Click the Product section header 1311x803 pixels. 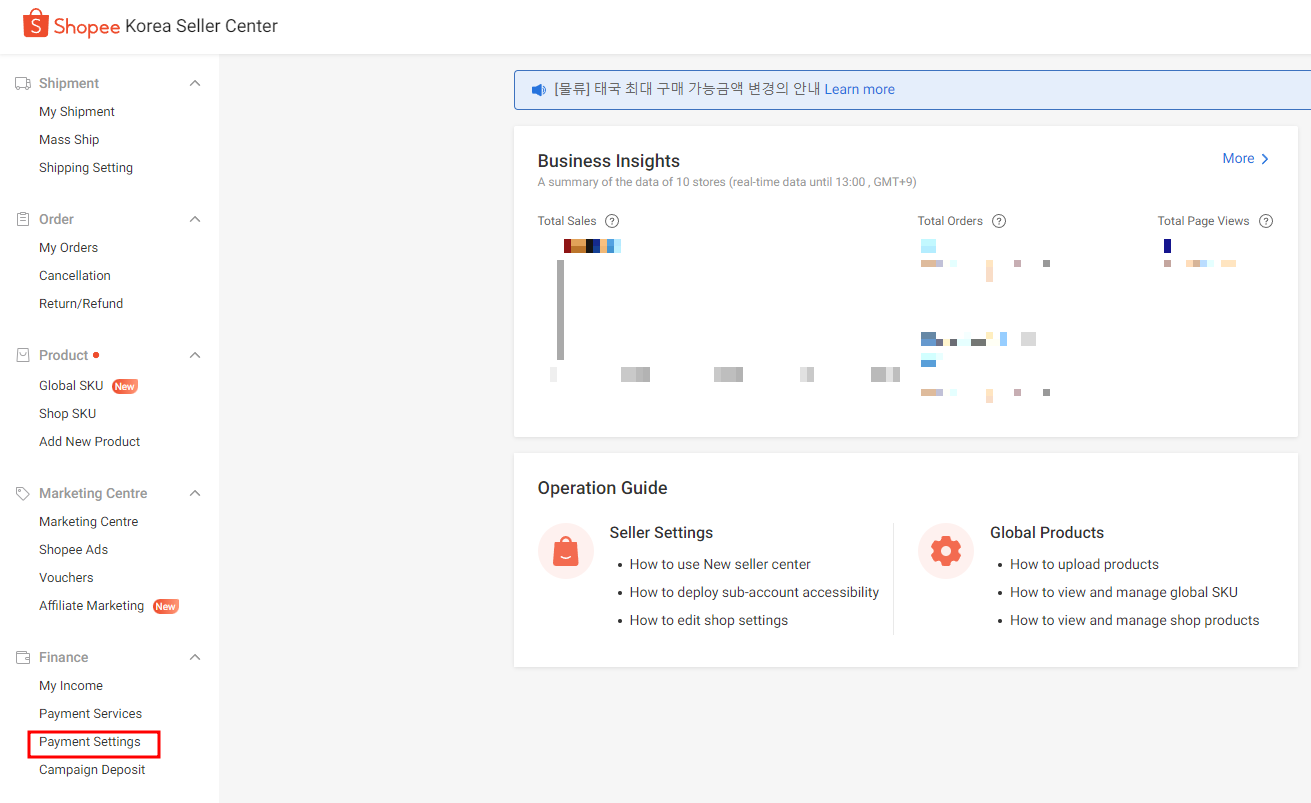click(64, 355)
